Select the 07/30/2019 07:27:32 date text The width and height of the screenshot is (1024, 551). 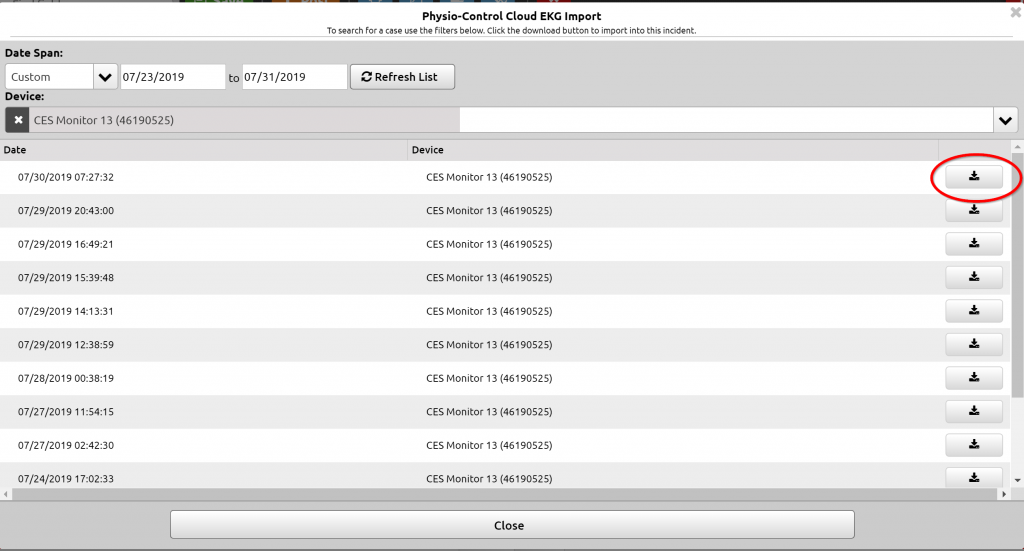click(66, 177)
